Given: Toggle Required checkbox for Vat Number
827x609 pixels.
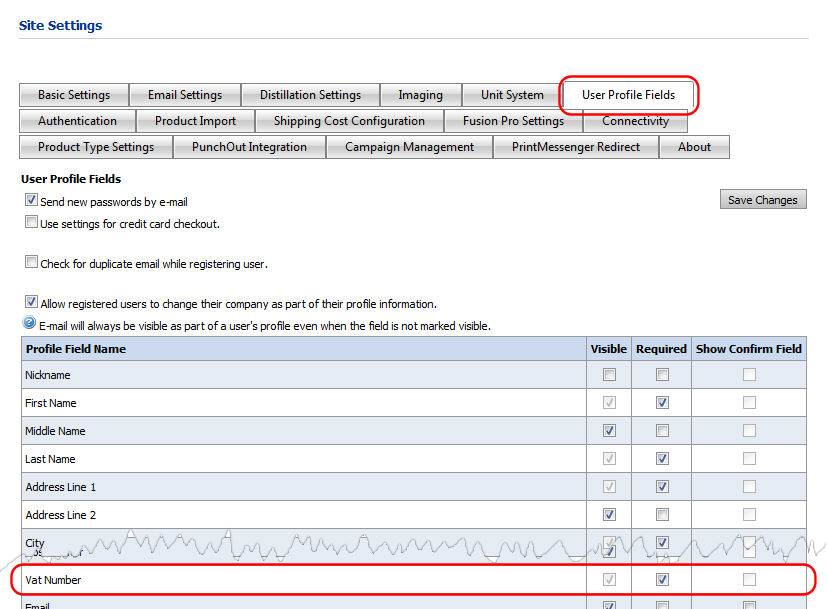Looking at the screenshot, I should point(662,580).
